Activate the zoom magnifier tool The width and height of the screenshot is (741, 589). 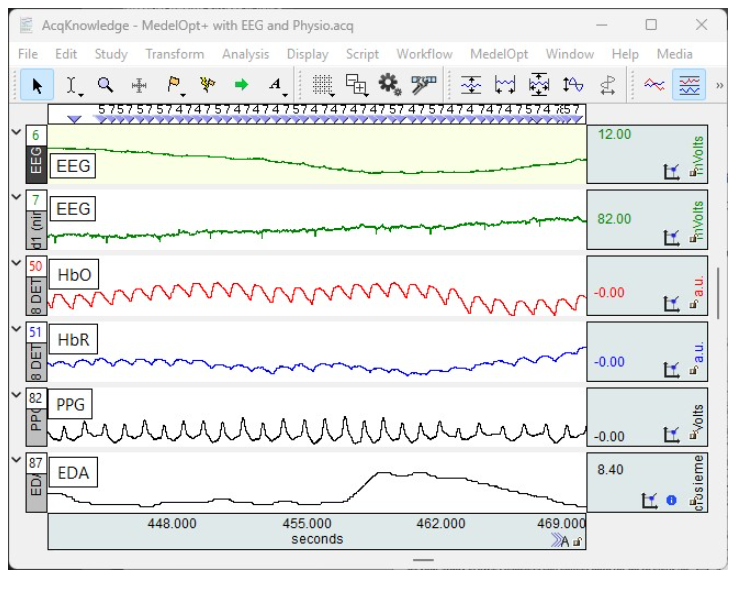pos(105,86)
